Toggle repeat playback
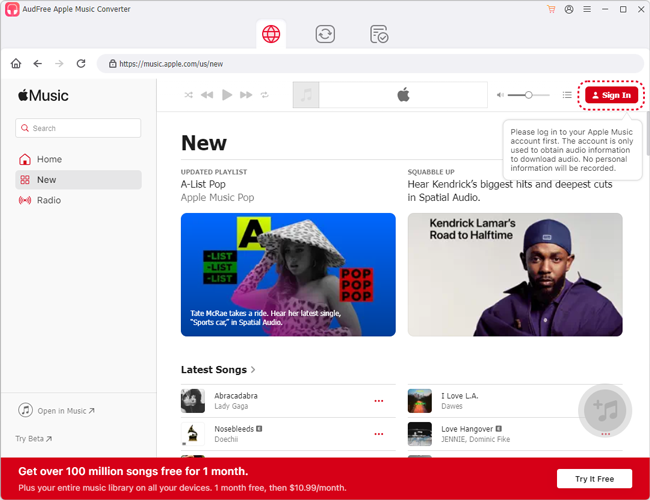The height and width of the screenshot is (500, 650). (x=264, y=95)
